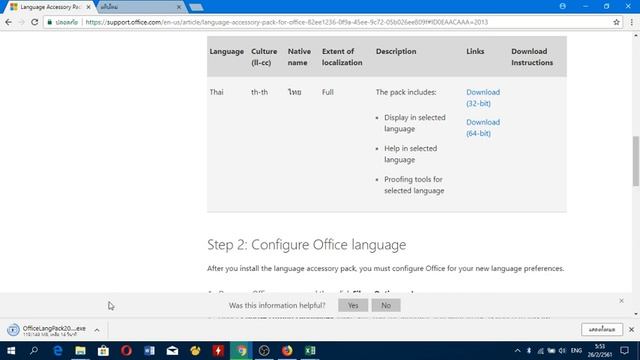The image size is (640, 360).
Task: Open the Chrome three-dot menu
Action: (x=631, y=22)
